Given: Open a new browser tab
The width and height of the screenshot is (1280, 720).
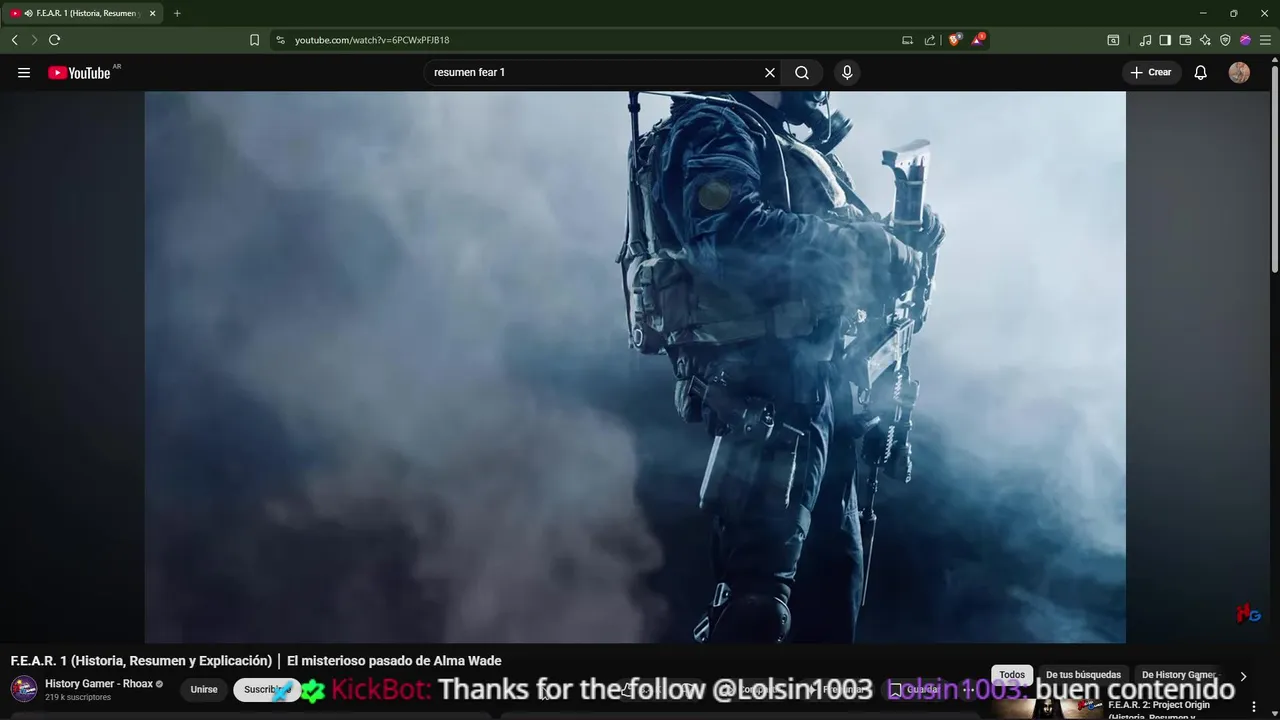Looking at the screenshot, I should pos(177,13).
